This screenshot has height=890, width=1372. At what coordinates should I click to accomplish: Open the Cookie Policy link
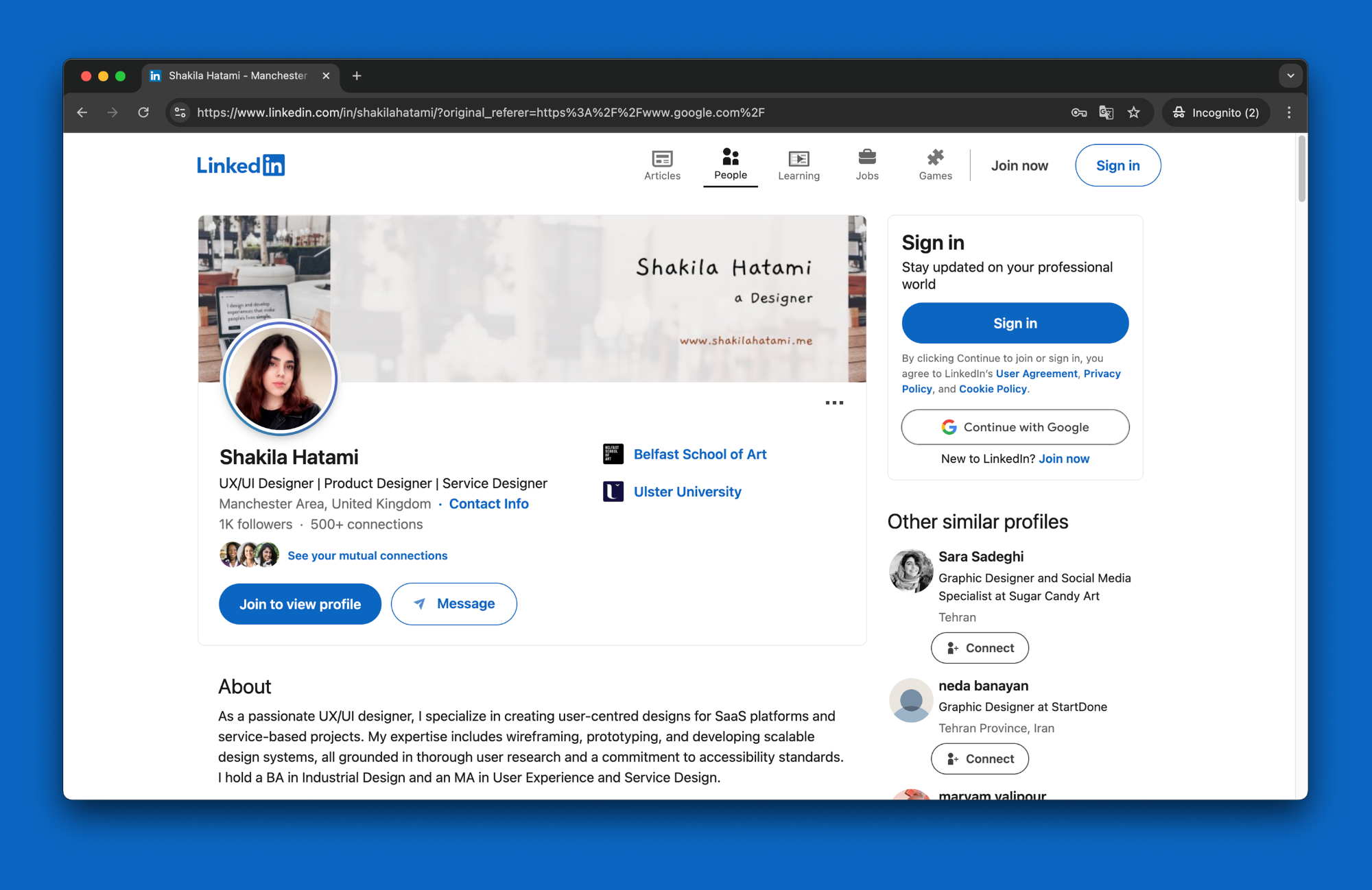click(x=993, y=389)
